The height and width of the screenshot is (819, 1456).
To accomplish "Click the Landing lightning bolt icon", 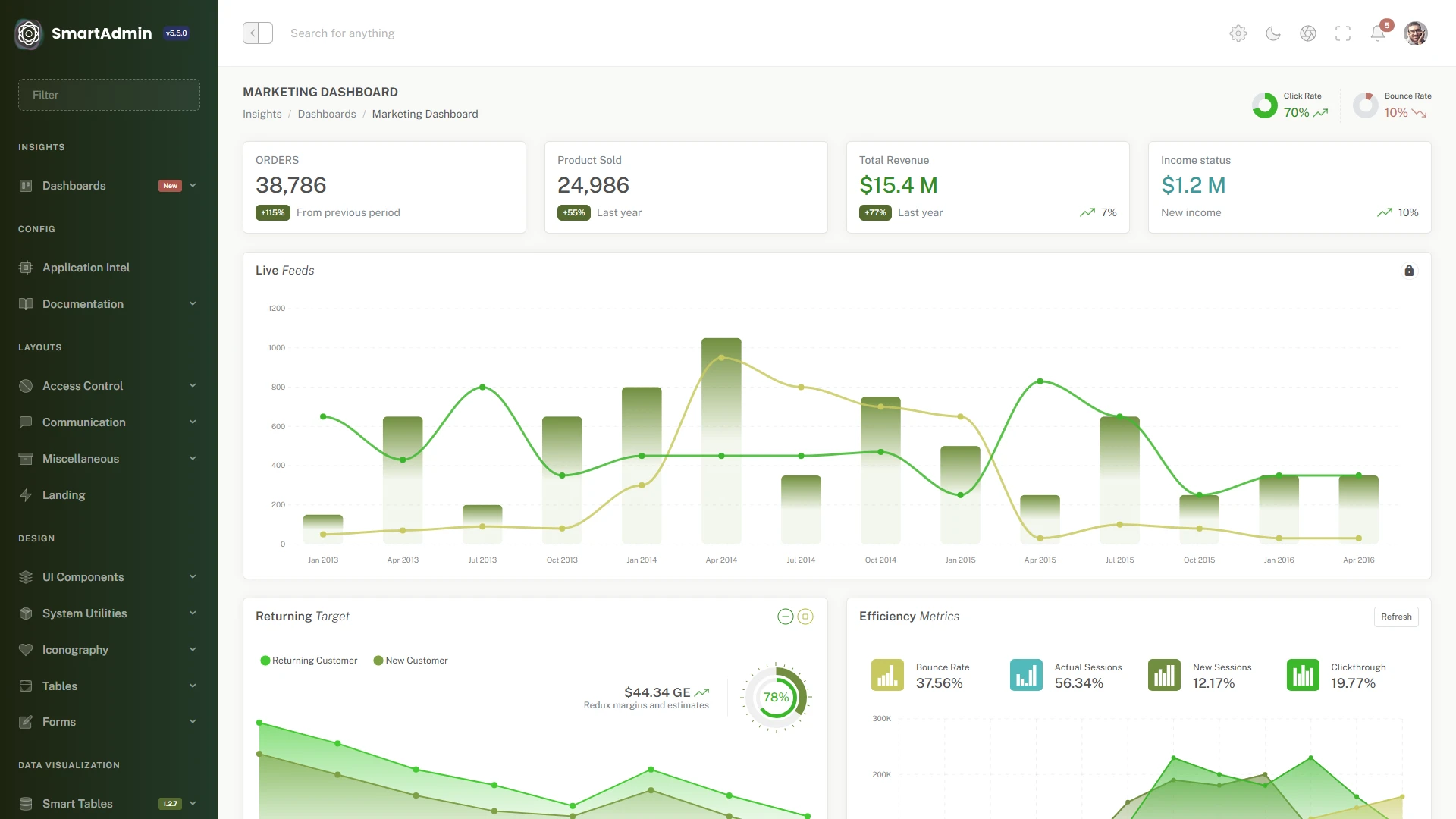I will click(x=26, y=495).
